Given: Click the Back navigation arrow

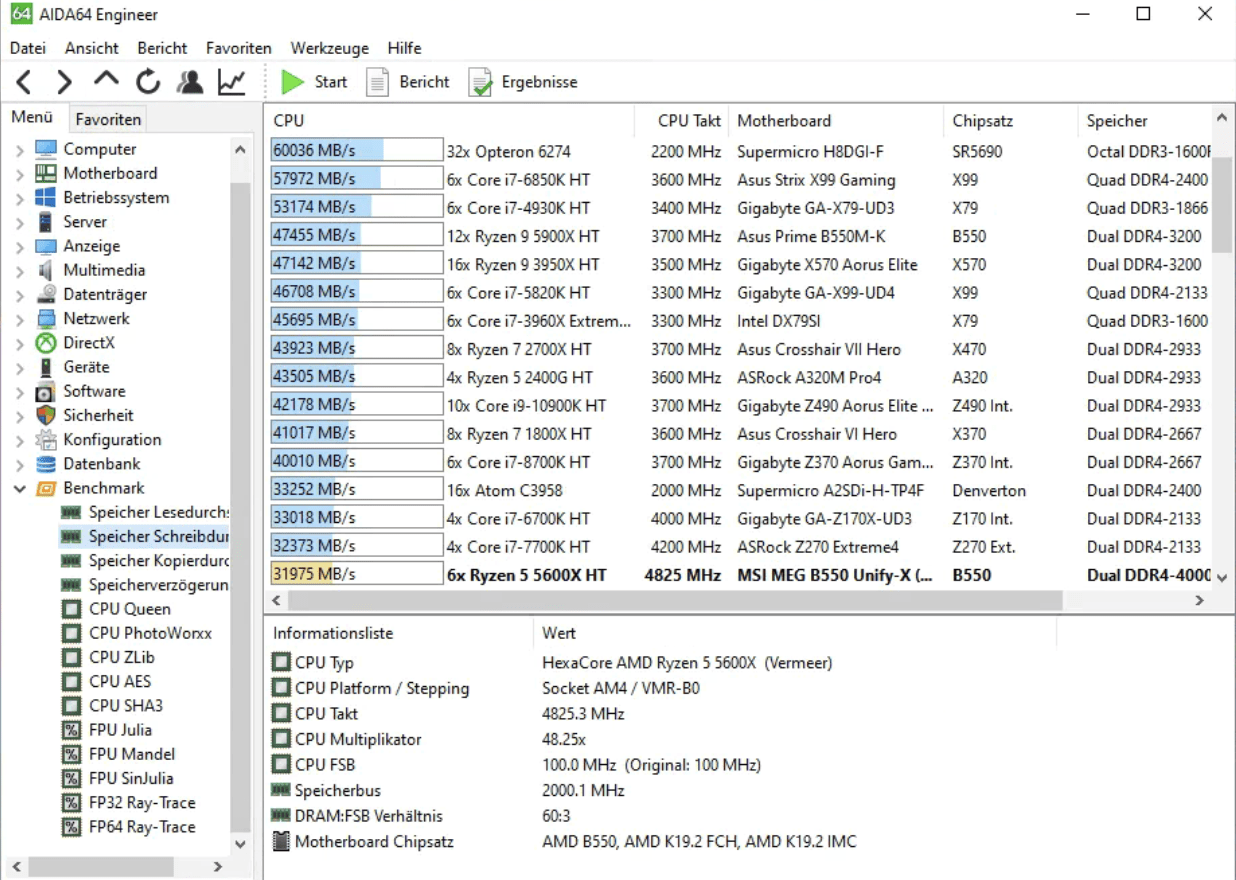Looking at the screenshot, I should point(23,82).
